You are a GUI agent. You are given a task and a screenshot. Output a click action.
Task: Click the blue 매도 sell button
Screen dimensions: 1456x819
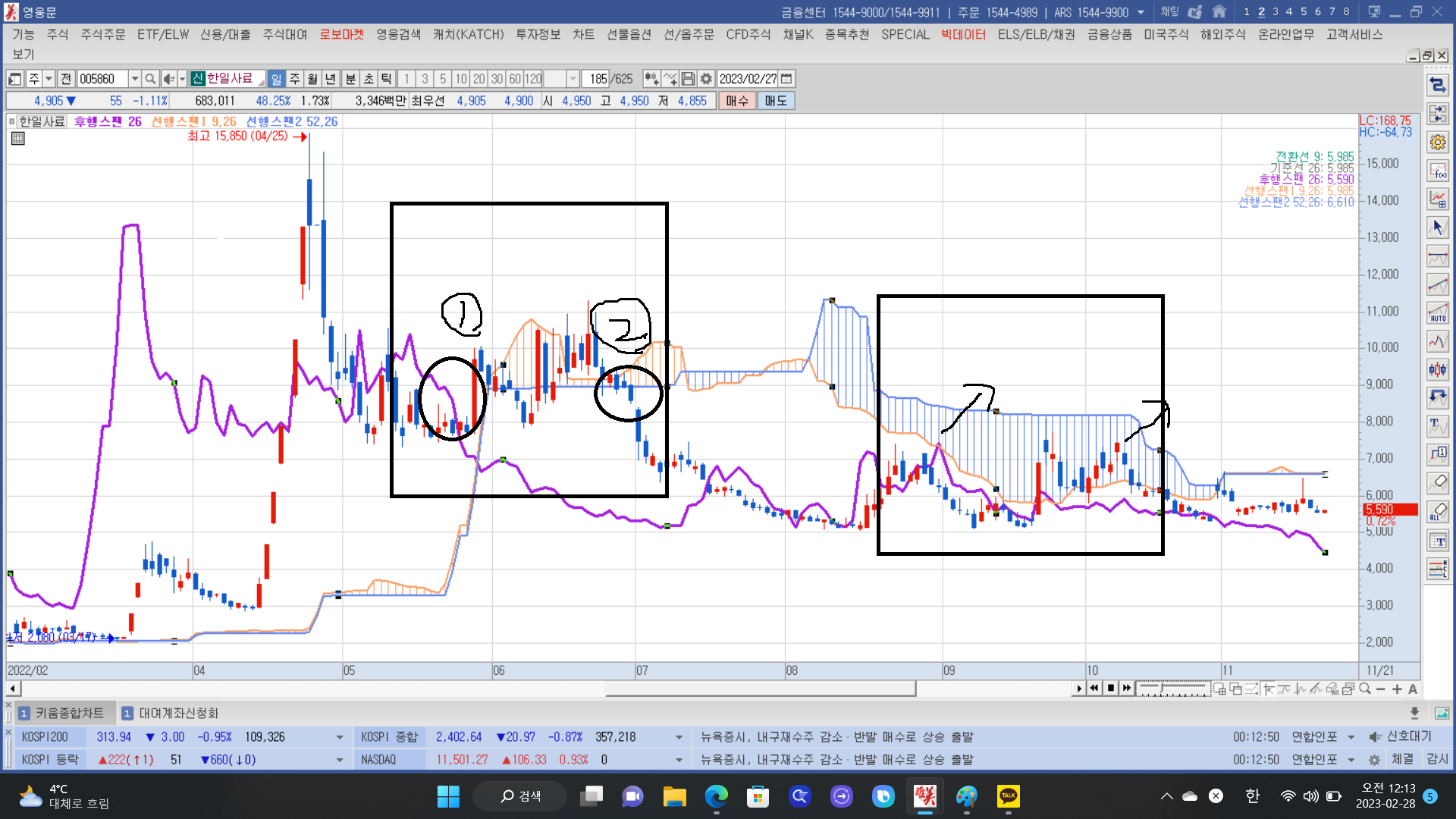click(775, 101)
